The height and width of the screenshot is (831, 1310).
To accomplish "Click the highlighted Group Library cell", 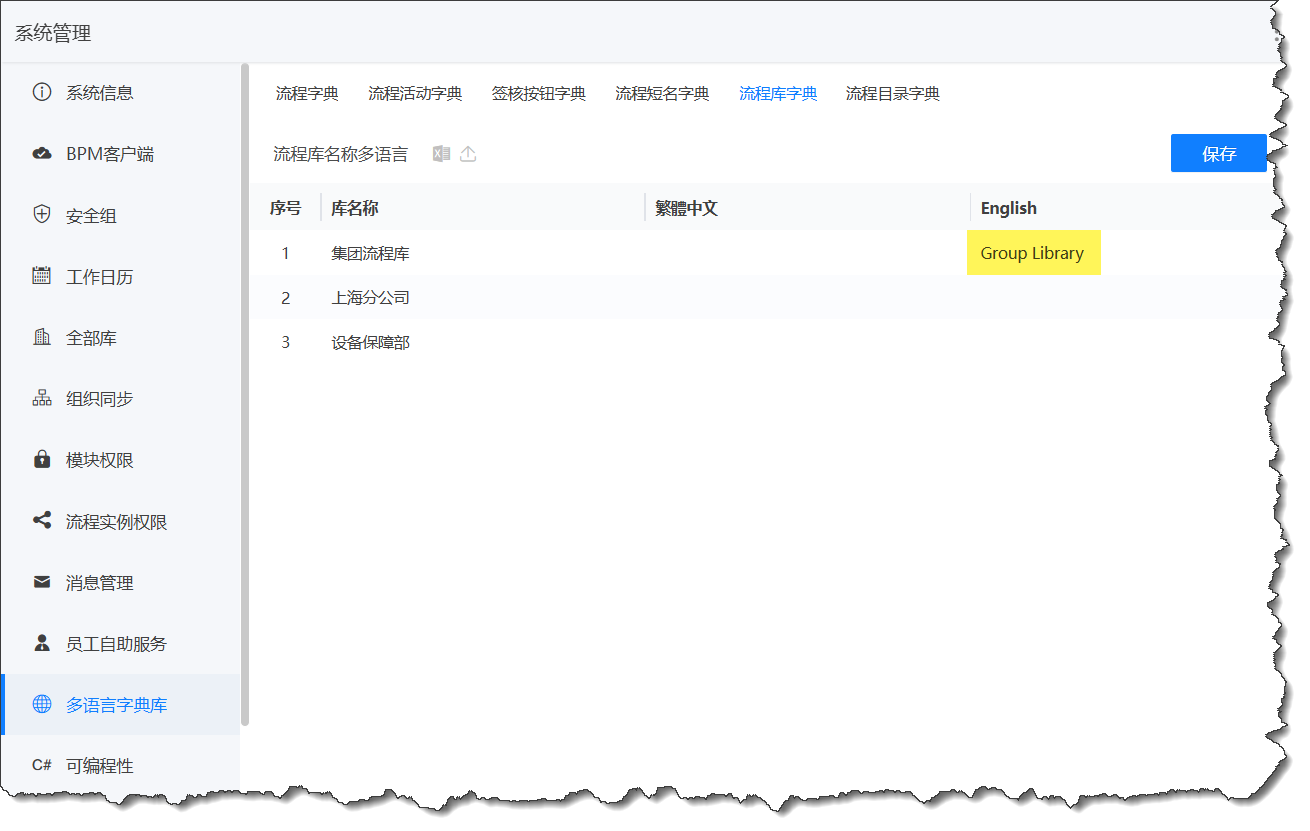I will (x=1034, y=253).
